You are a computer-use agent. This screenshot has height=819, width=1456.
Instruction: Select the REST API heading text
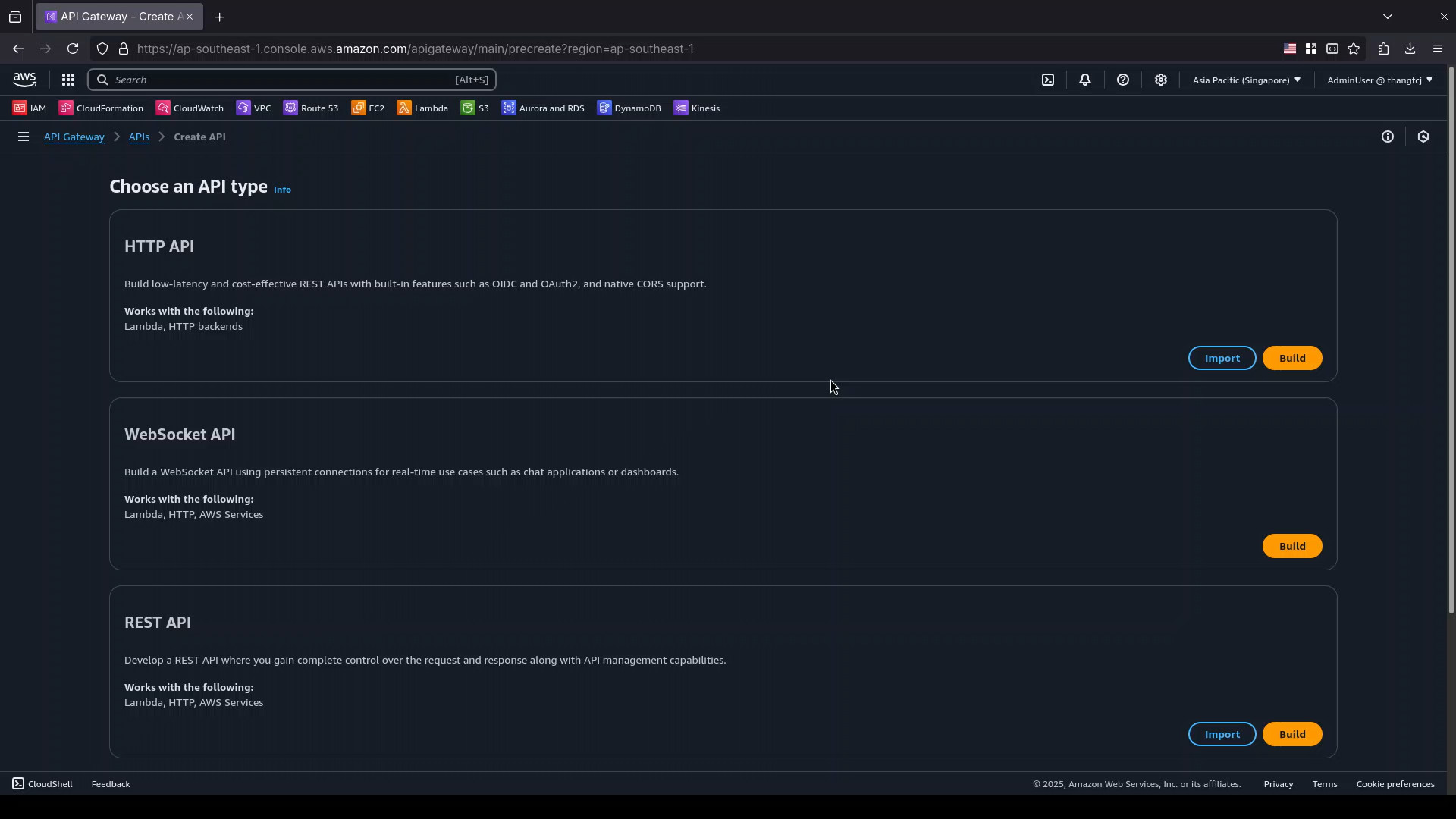(158, 623)
